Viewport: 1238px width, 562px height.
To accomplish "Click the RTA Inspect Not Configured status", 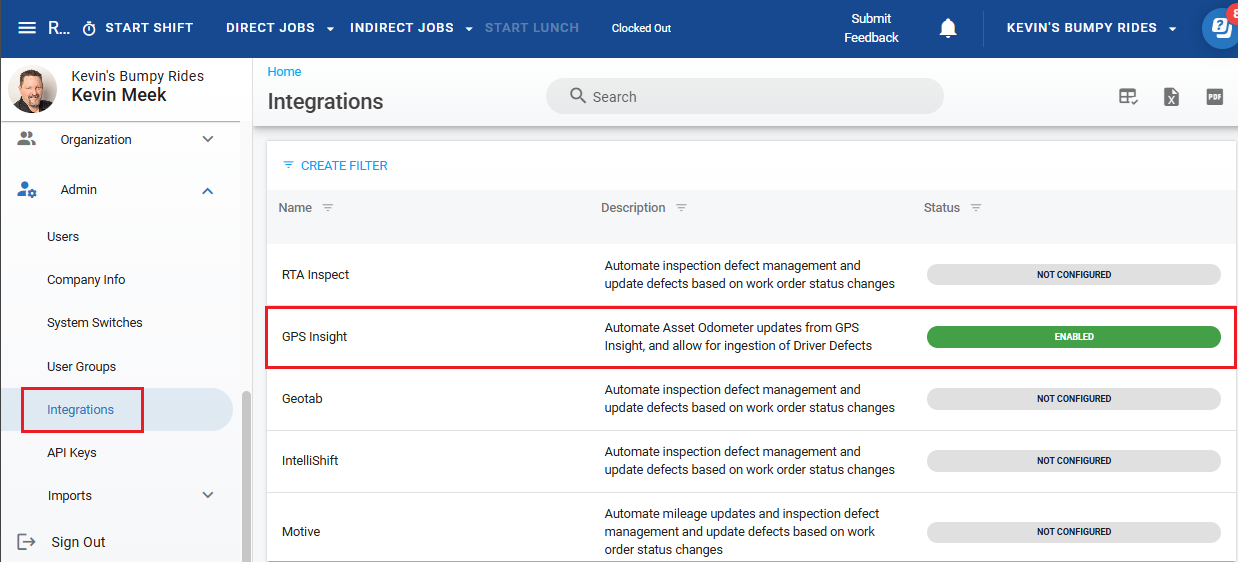I will pyautogui.click(x=1073, y=275).
